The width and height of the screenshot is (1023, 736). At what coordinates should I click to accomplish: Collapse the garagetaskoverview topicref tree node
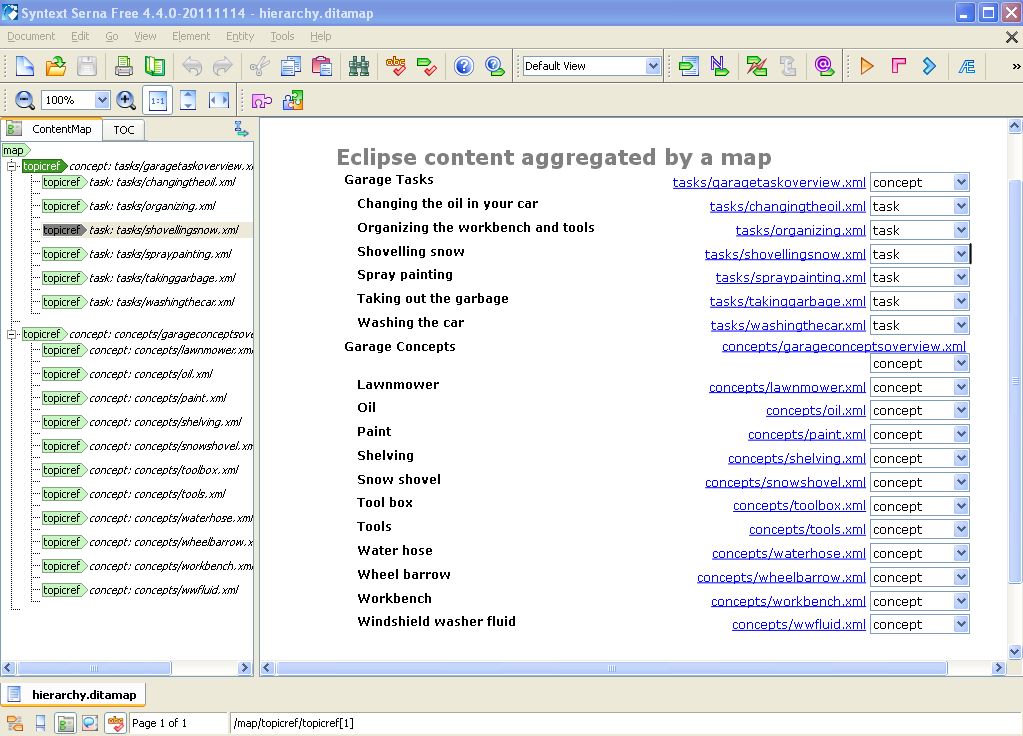11,166
